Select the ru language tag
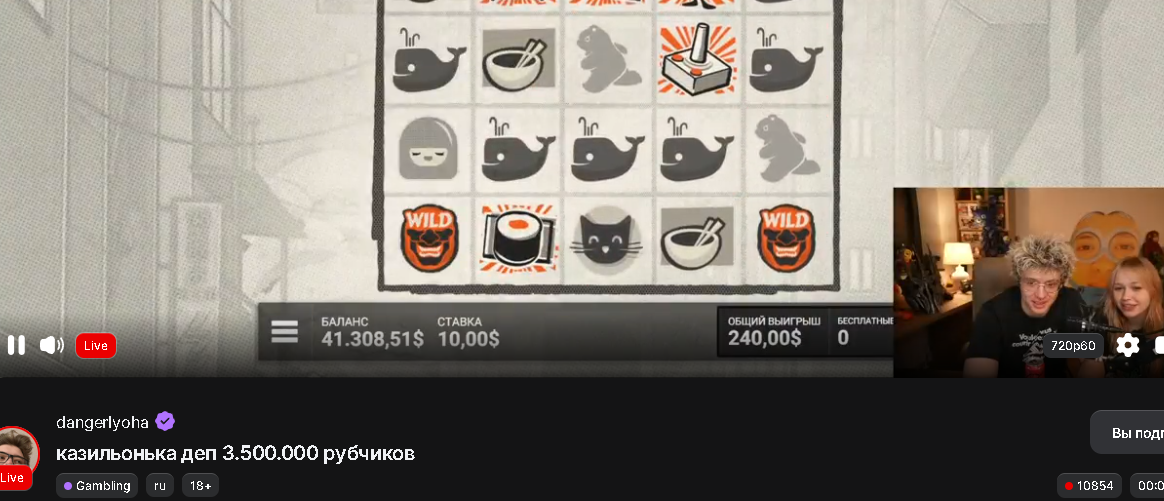This screenshot has width=1164, height=501. coord(160,485)
